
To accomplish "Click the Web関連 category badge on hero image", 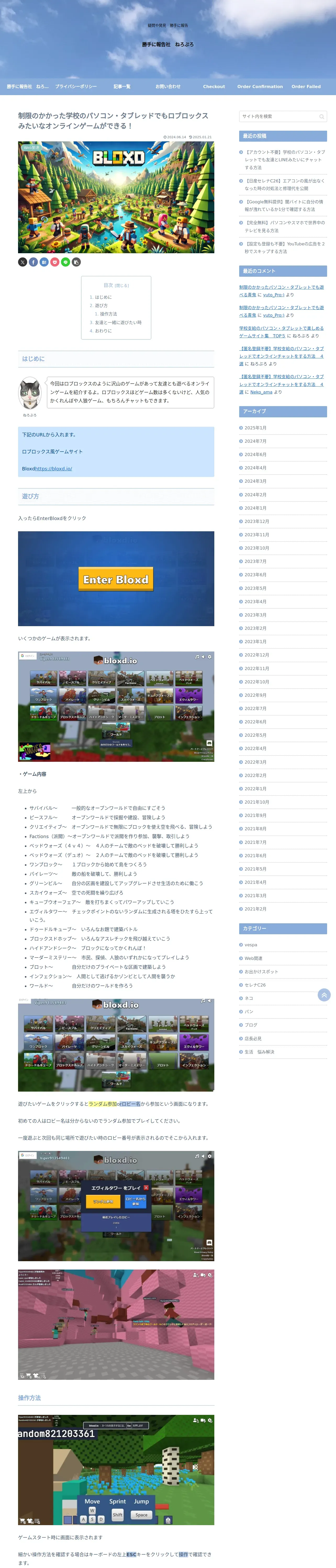I will click(x=31, y=147).
